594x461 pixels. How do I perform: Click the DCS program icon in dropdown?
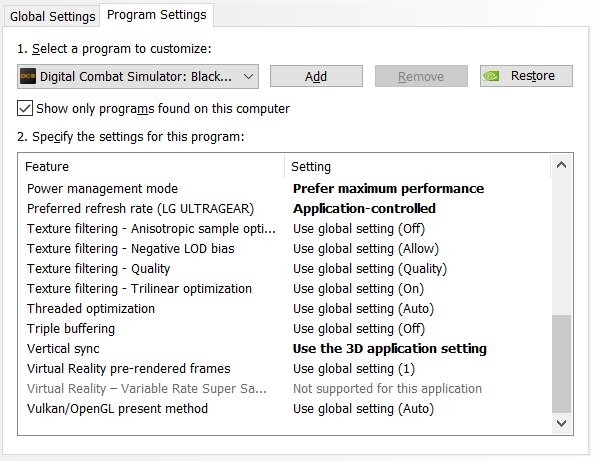pyautogui.click(x=28, y=76)
